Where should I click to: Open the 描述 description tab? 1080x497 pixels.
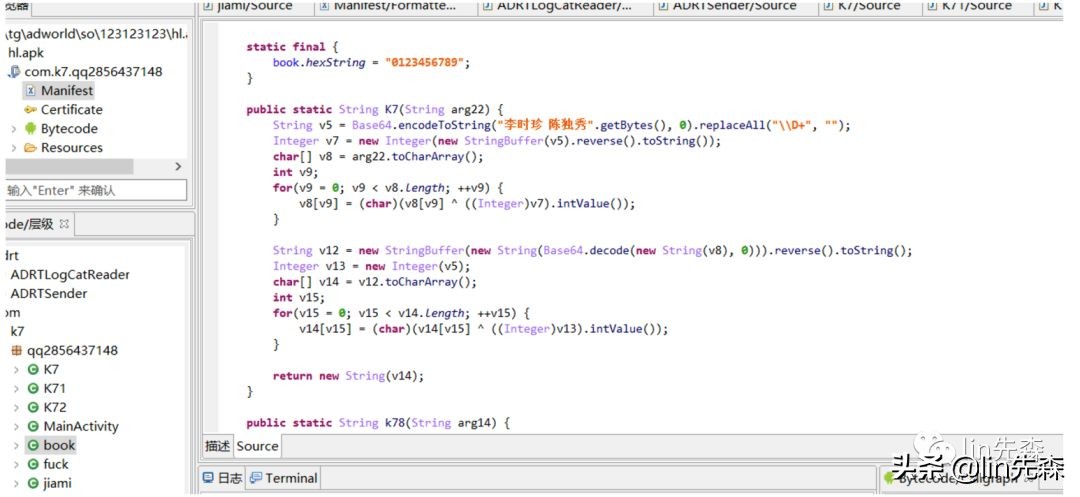218,446
